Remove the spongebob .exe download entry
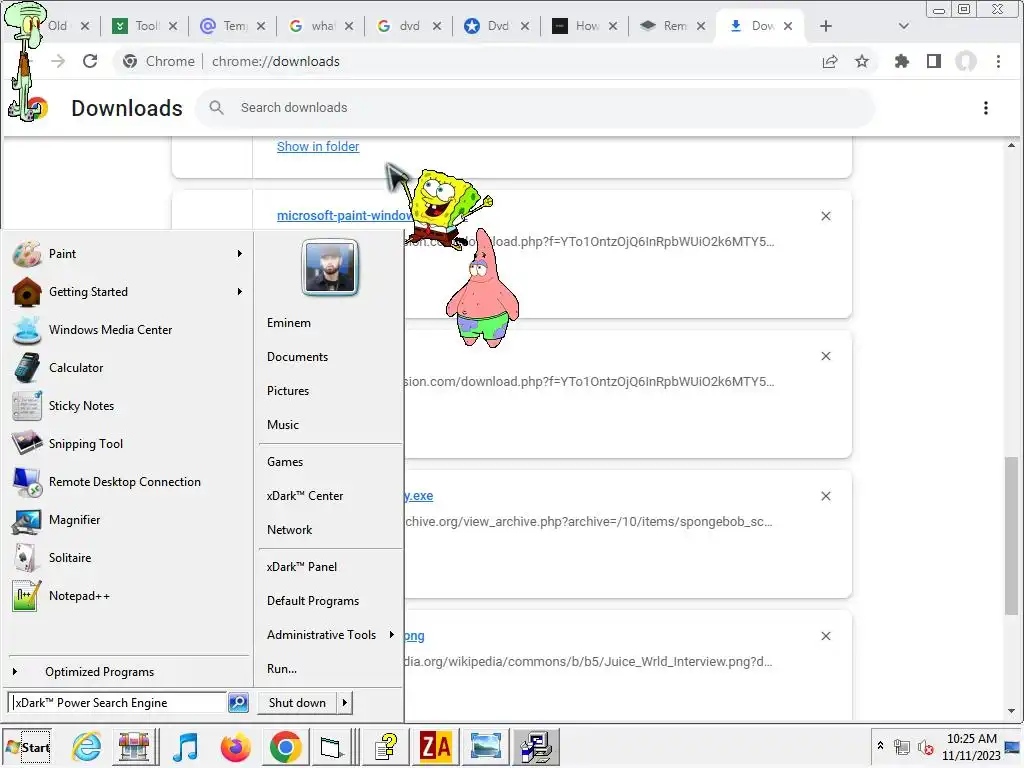The width and height of the screenshot is (1024, 768). pyautogui.click(x=825, y=496)
